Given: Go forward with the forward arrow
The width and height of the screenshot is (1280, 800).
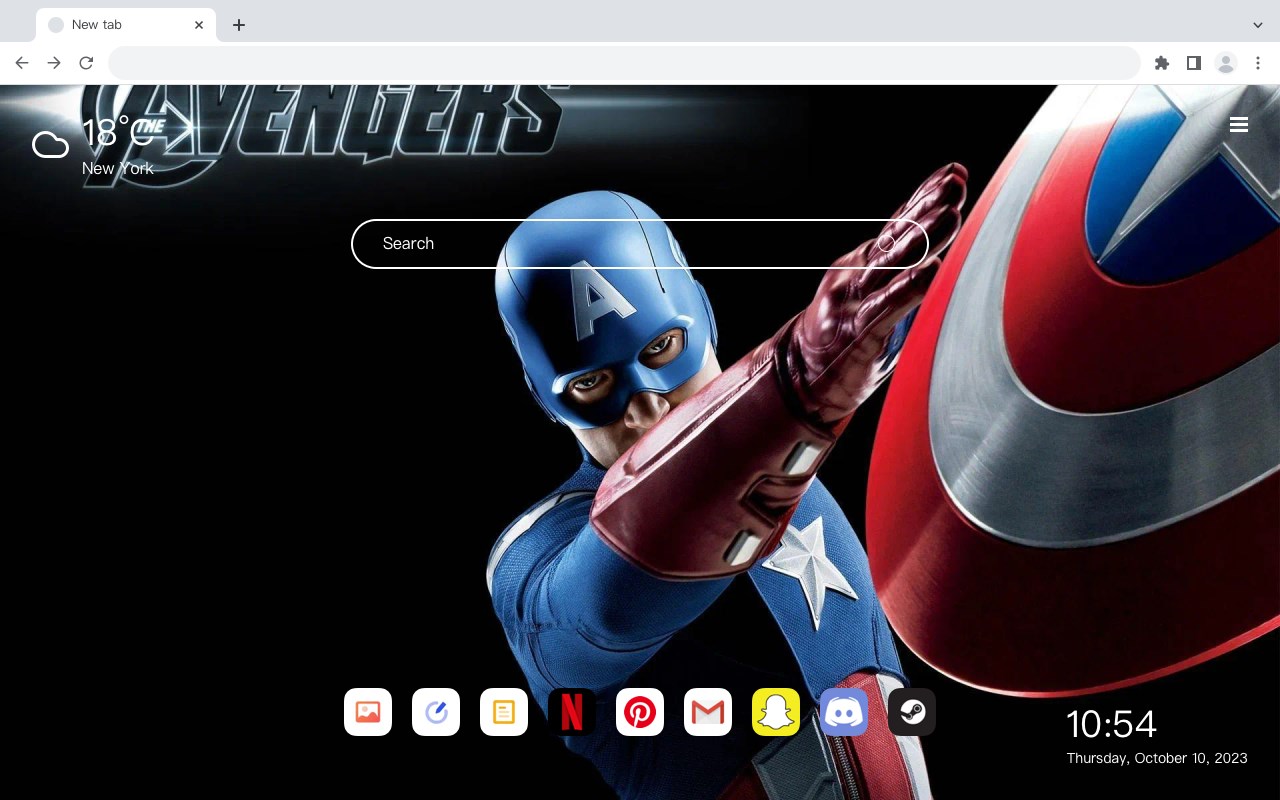Looking at the screenshot, I should tap(54, 63).
